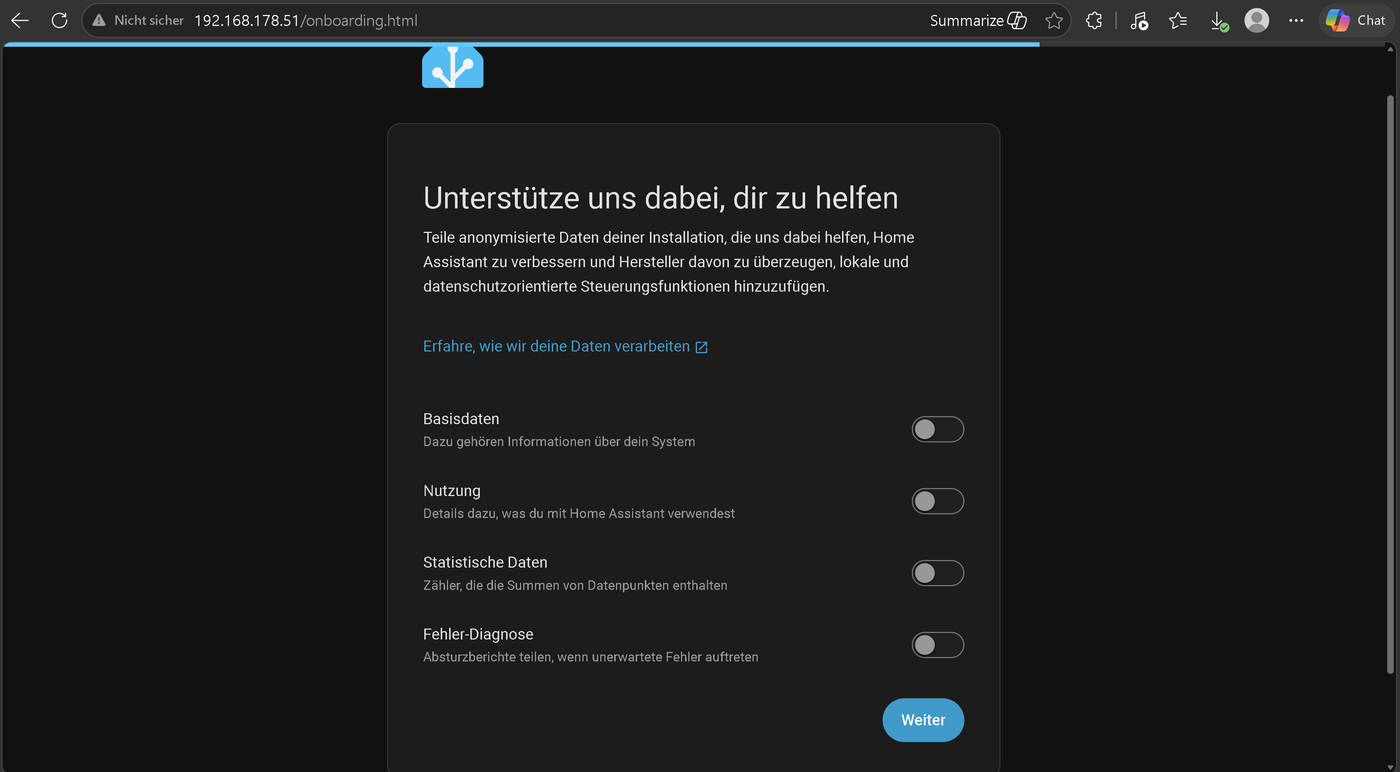Click the Home Assistant logo
The height and width of the screenshot is (772, 1400).
pyautogui.click(x=453, y=66)
